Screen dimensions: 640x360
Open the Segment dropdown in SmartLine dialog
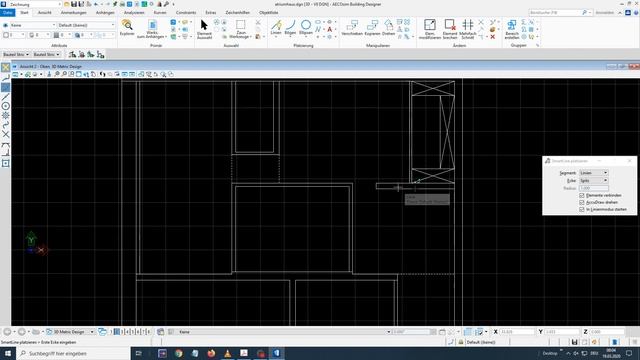point(593,173)
